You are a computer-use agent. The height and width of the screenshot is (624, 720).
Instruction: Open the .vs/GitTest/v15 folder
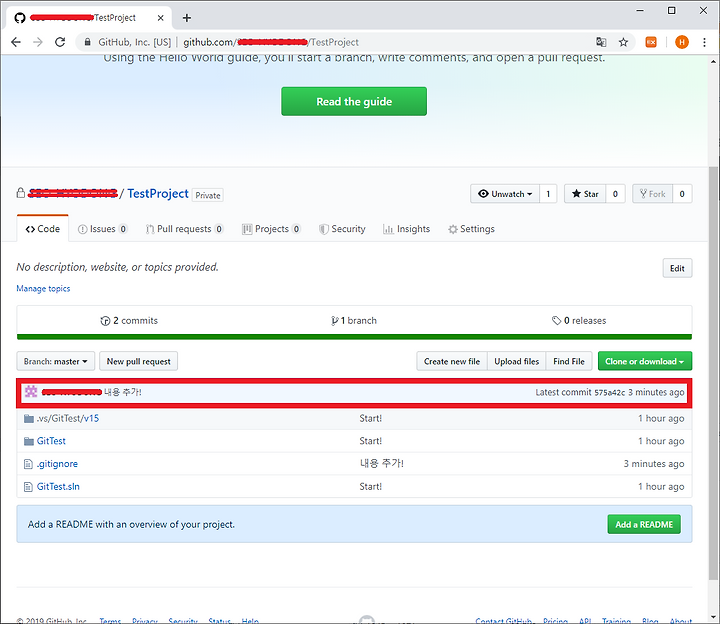tap(68, 418)
